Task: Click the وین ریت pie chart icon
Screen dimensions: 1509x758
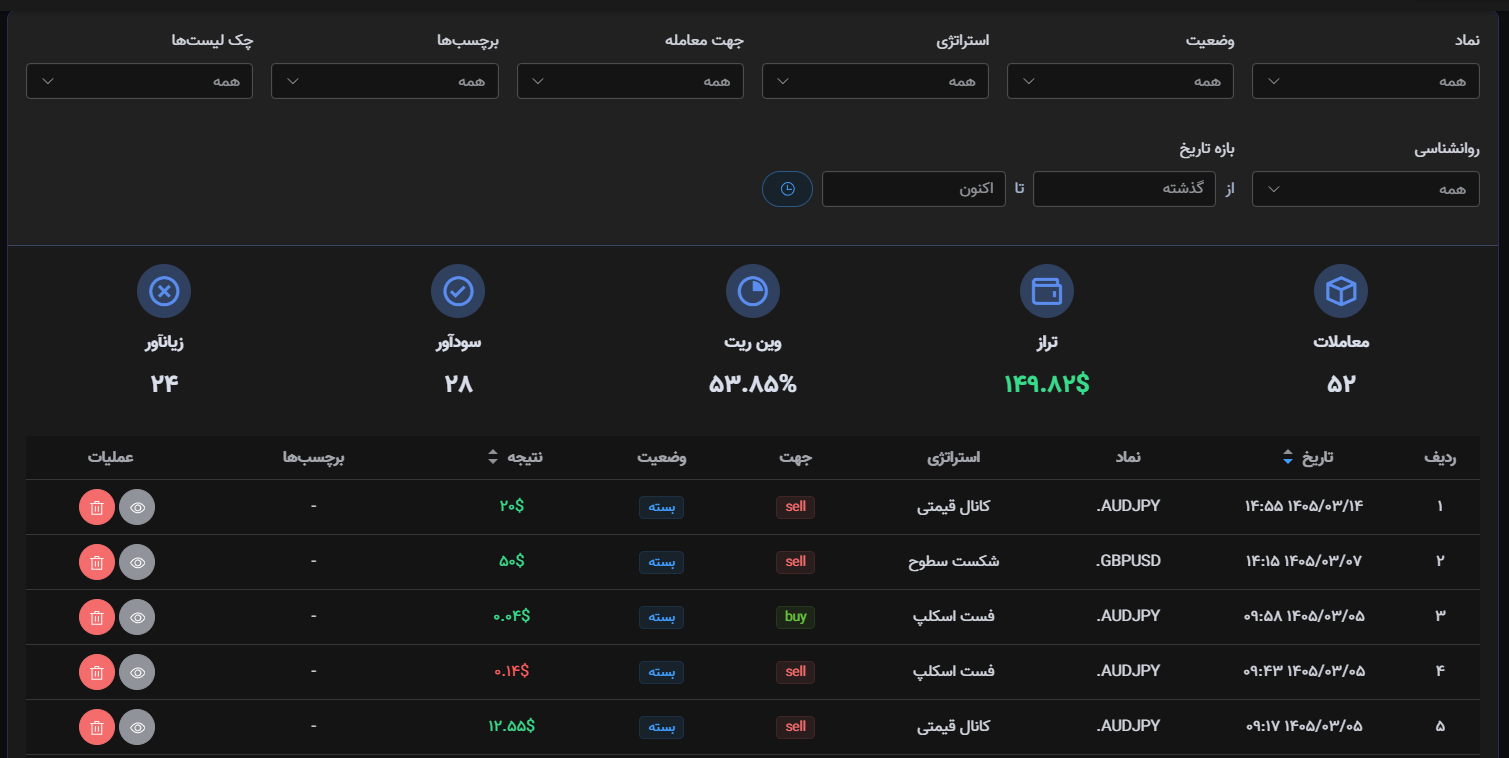Action: click(x=752, y=292)
